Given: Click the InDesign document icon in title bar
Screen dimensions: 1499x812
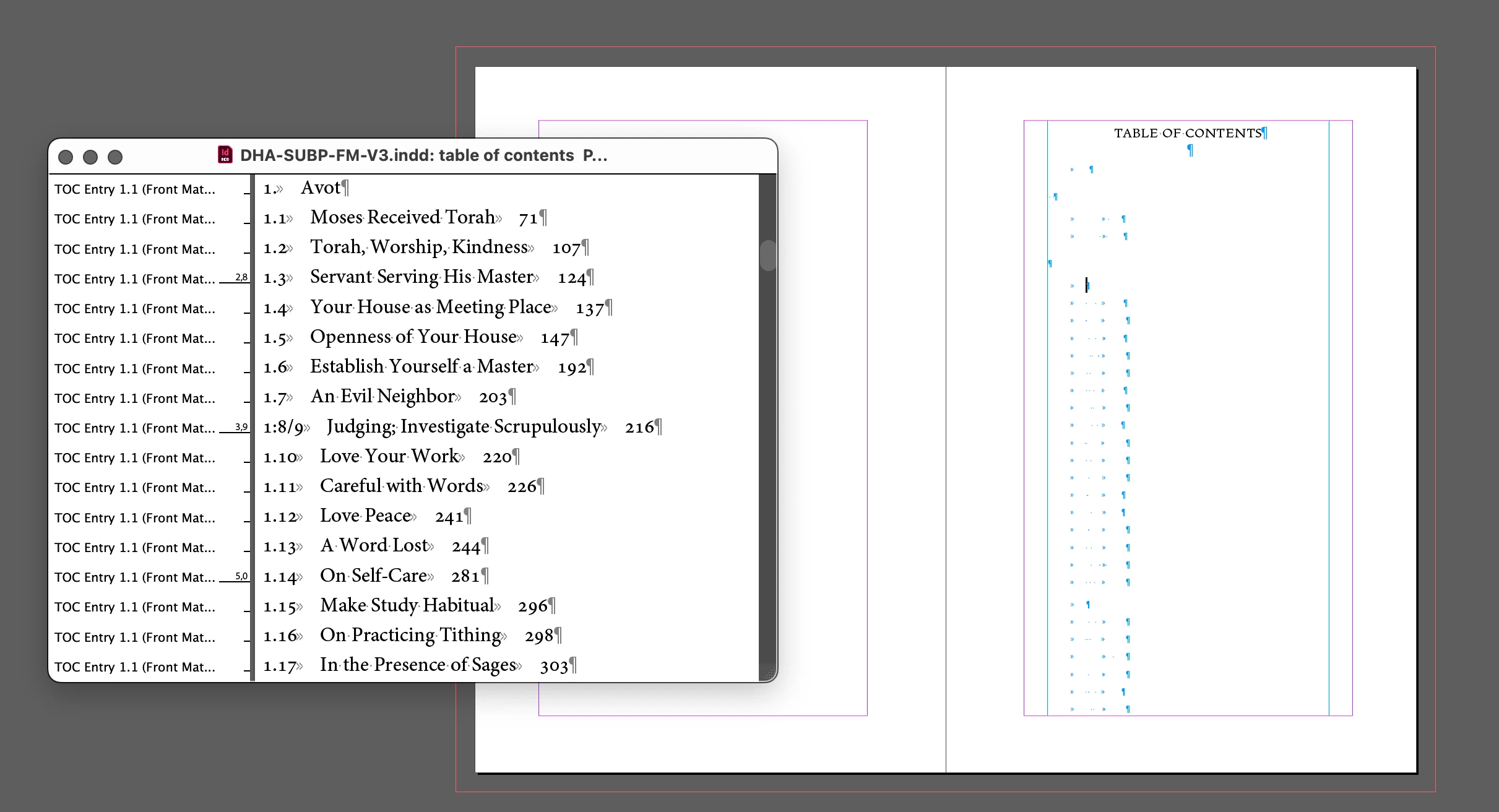Looking at the screenshot, I should (225, 155).
